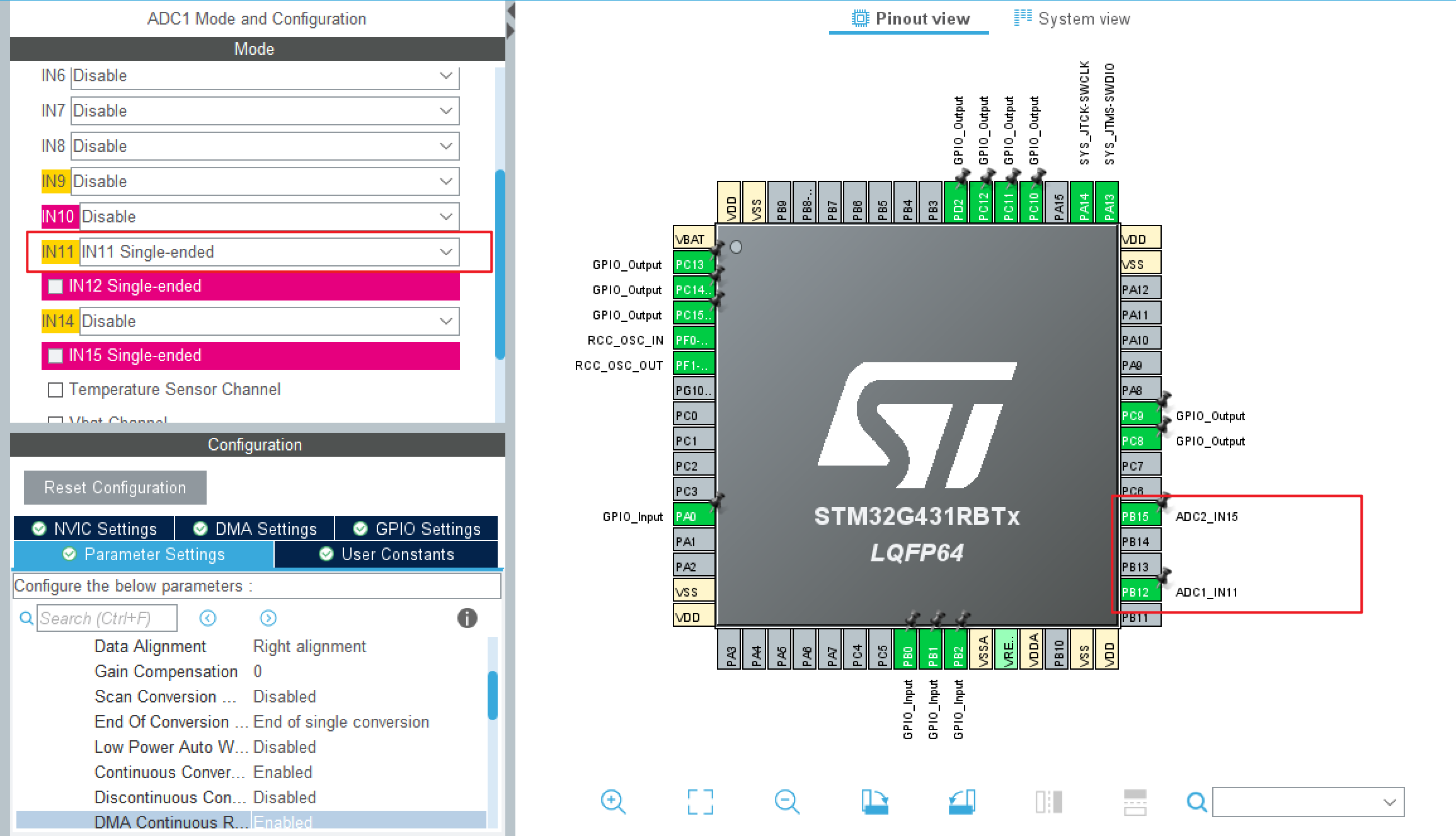Click the horizontal flip view icon

1048,802
